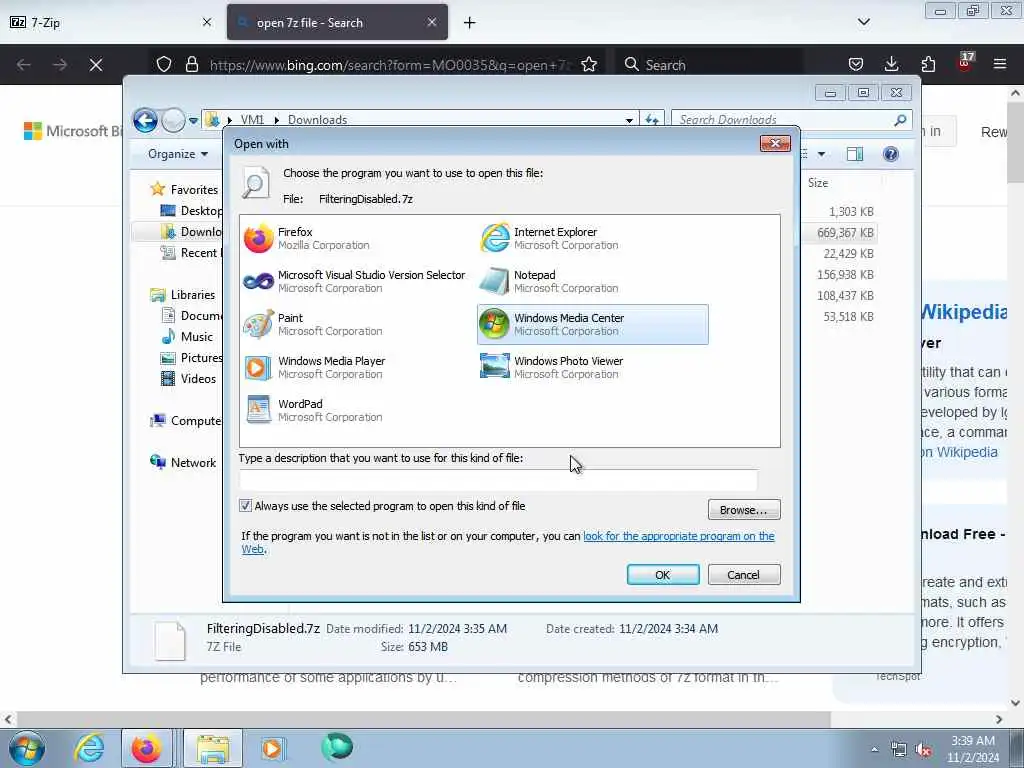The image size is (1024, 768).
Task: Switch to the 7-Zip browser tab
Action: click(110, 22)
